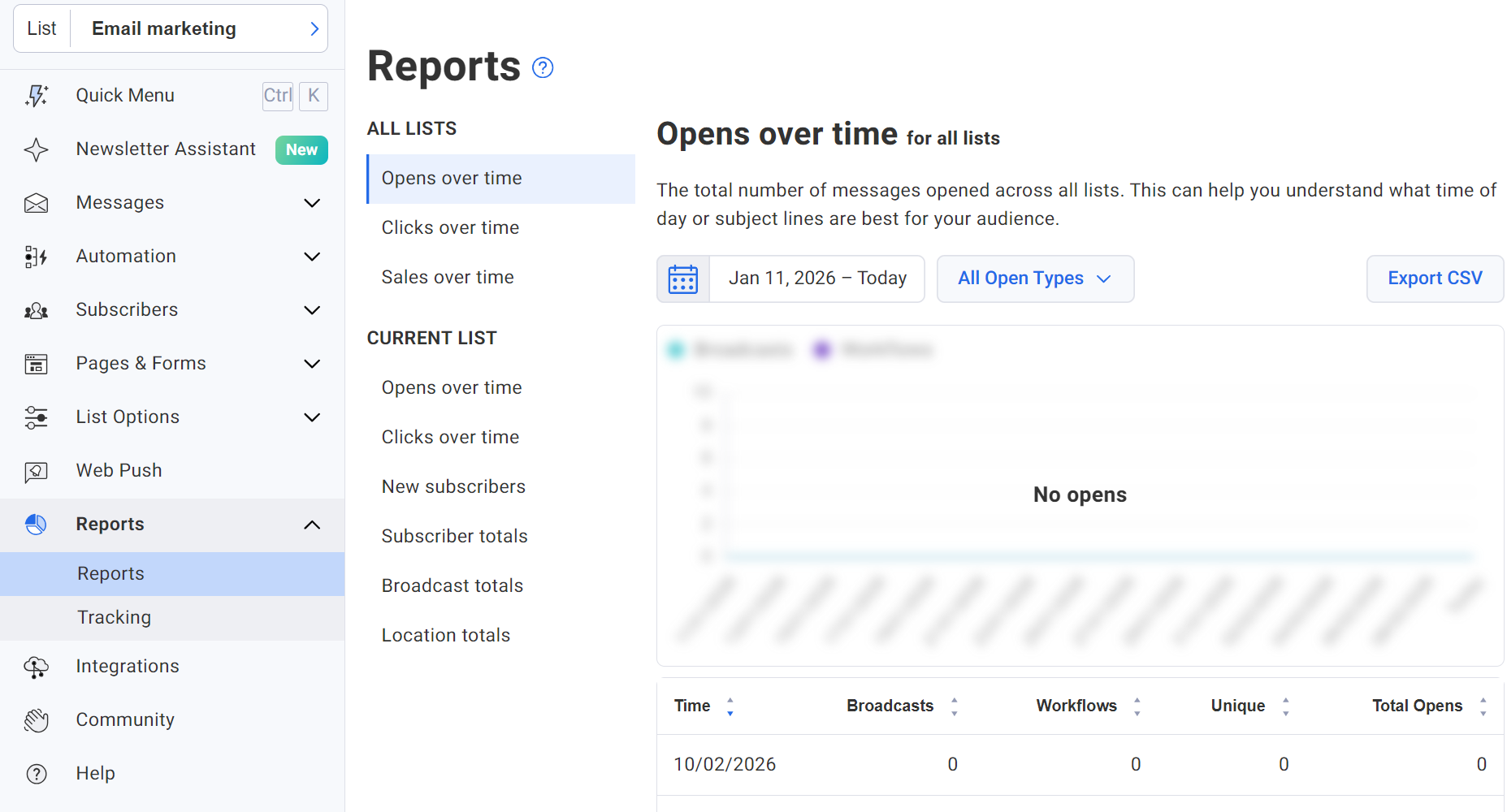Open Location totals for the current list
Screen dimensions: 1507x812
[446, 635]
